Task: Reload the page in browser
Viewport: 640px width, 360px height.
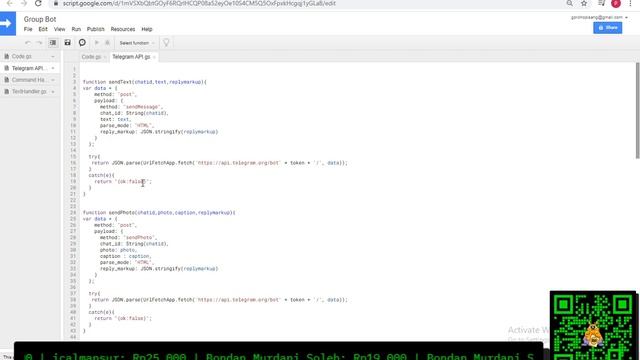Action: tap(38, 3)
